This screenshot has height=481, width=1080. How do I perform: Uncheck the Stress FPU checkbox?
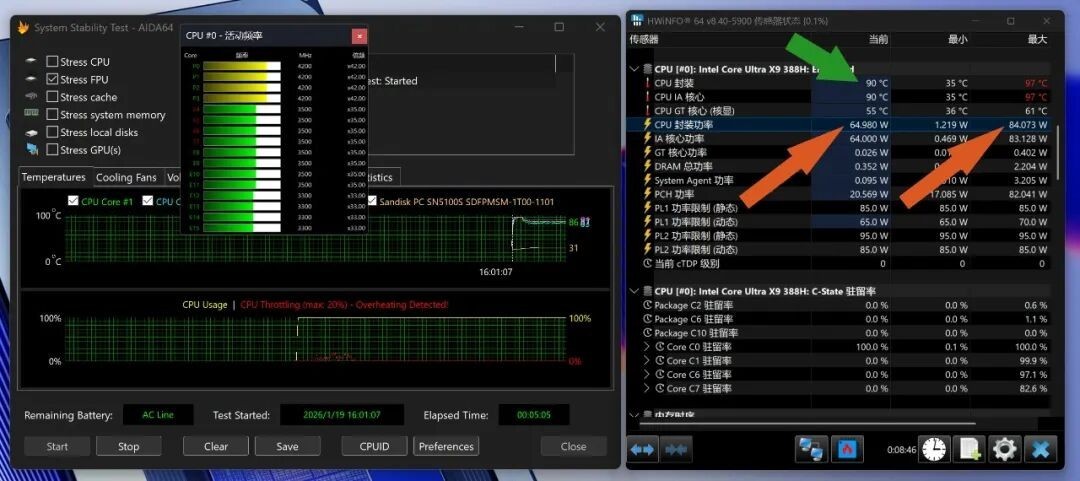tap(52, 79)
